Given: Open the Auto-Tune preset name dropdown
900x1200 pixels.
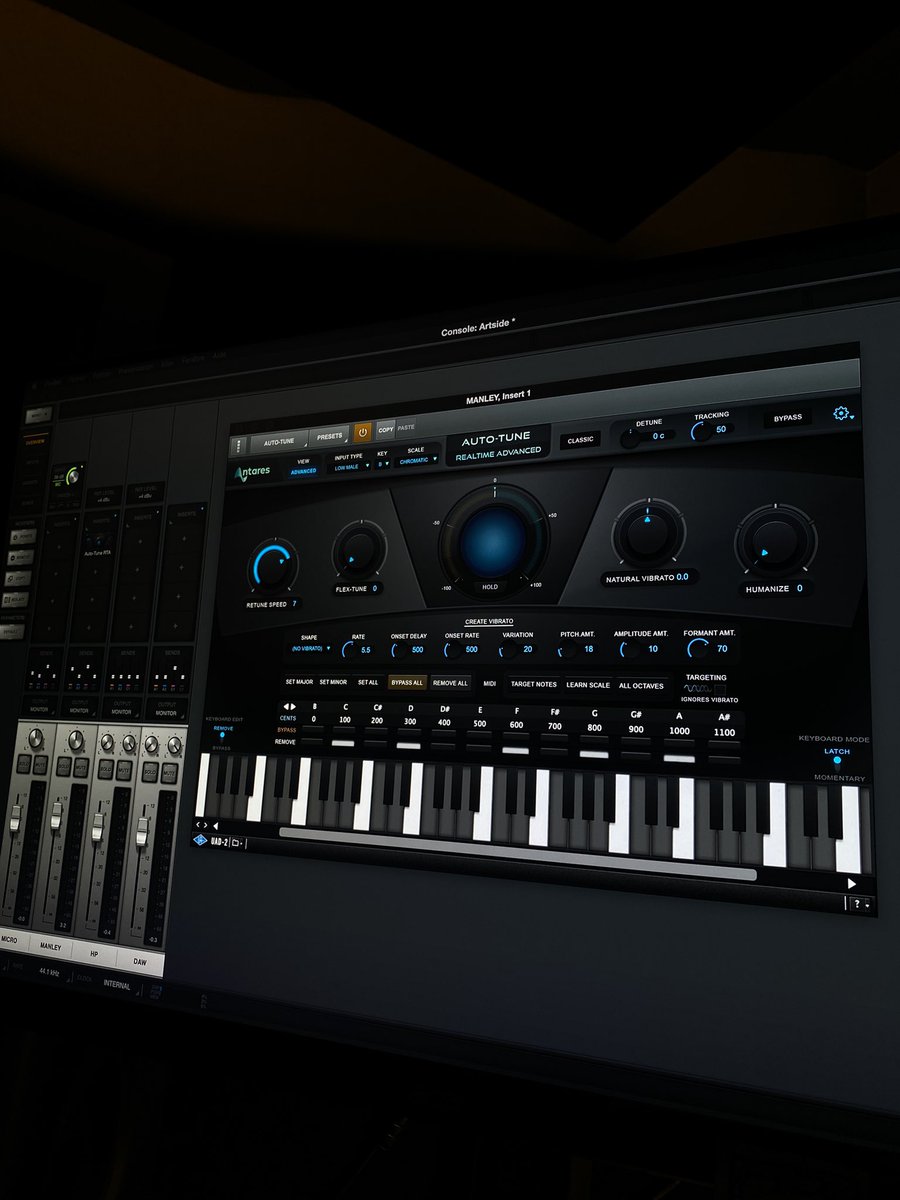Looking at the screenshot, I should [x=279, y=440].
